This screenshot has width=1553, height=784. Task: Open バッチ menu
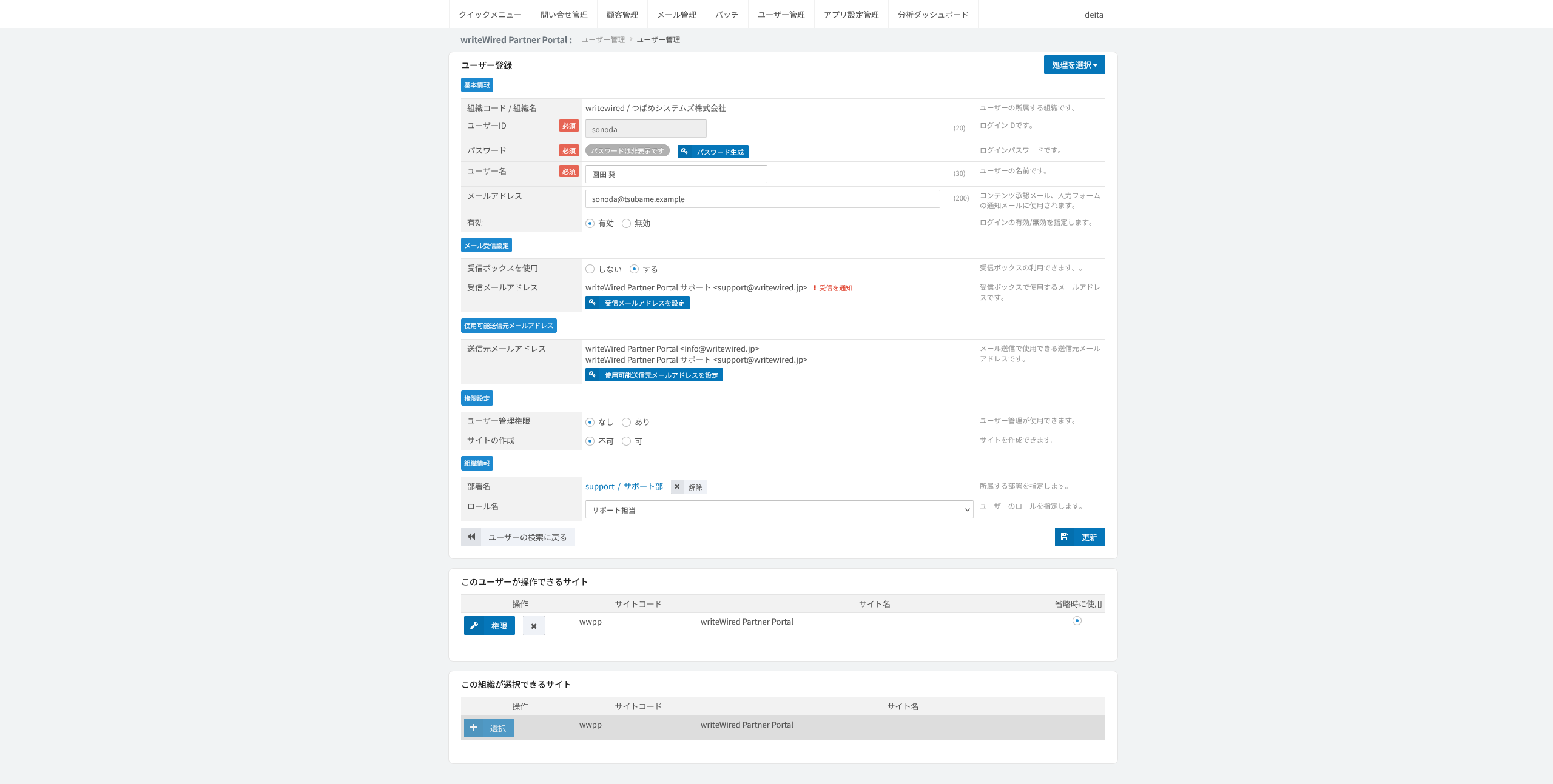(x=727, y=15)
